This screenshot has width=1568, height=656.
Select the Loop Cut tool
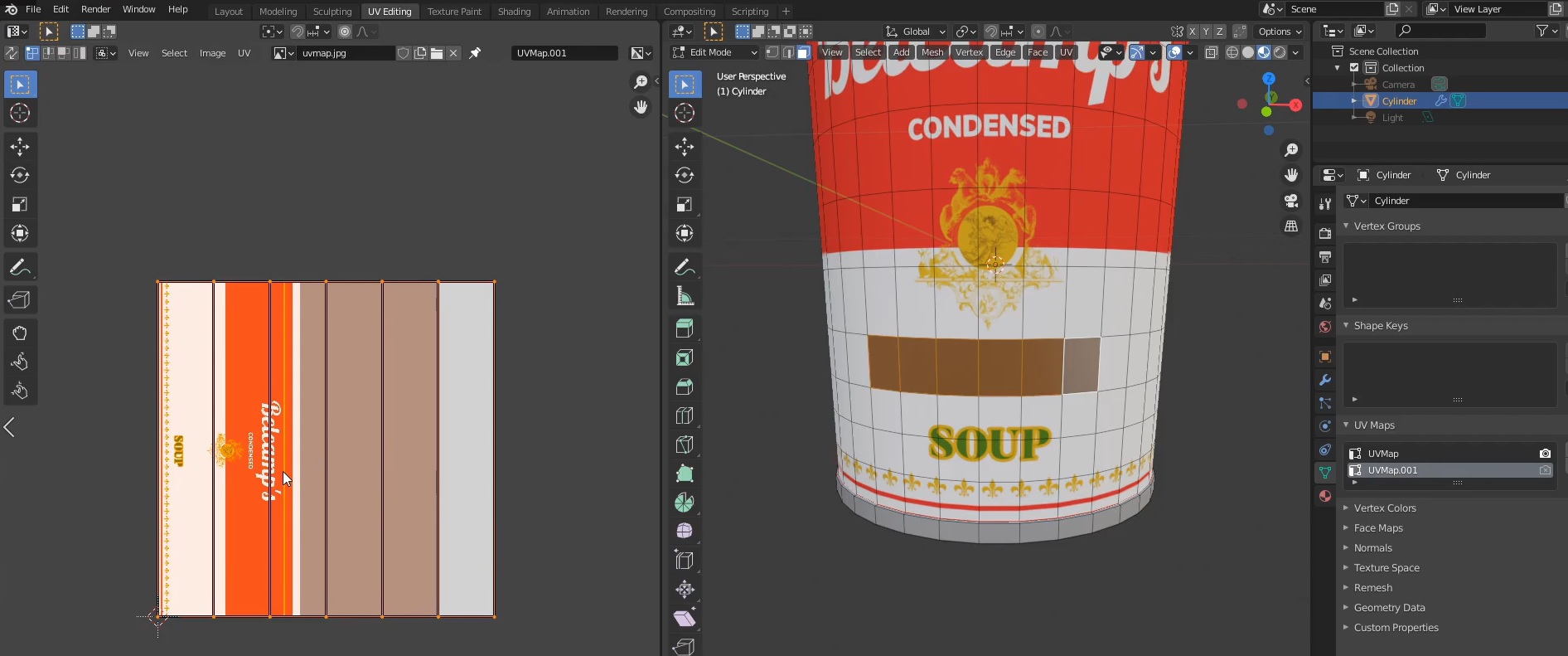pos(685,415)
